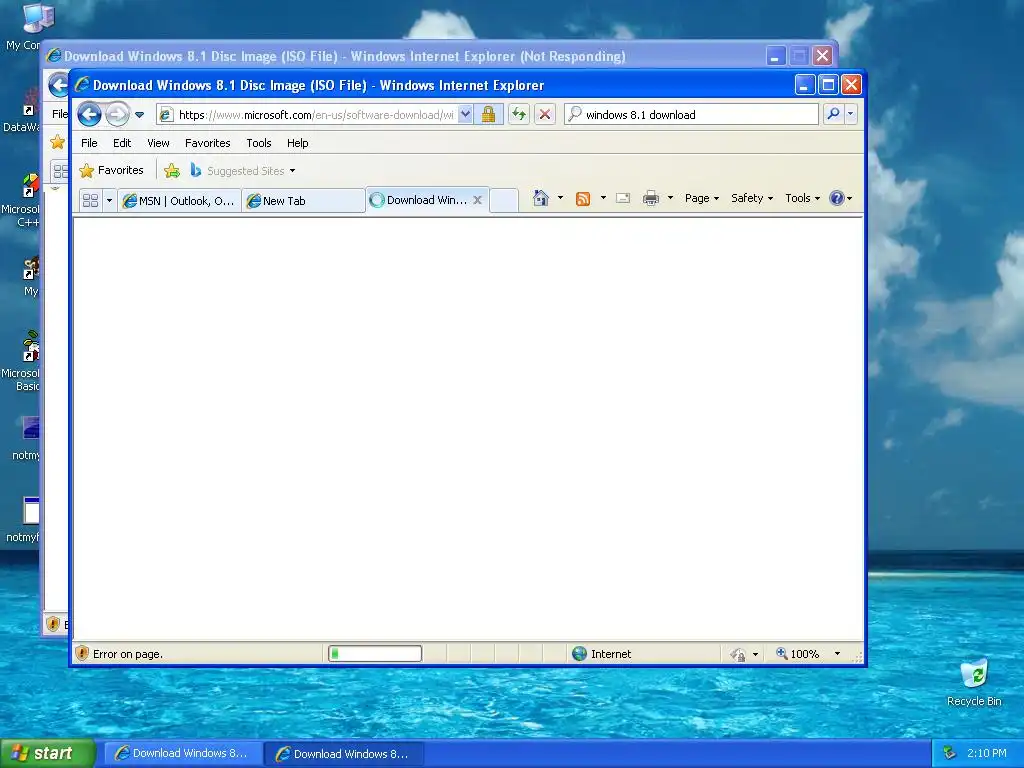Click the Favorites star button

click(111, 170)
